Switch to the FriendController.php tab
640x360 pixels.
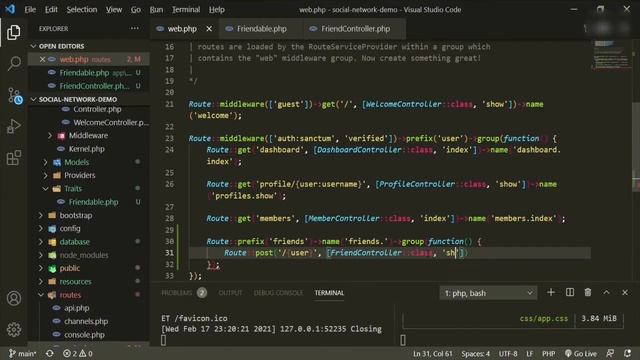[355, 29]
